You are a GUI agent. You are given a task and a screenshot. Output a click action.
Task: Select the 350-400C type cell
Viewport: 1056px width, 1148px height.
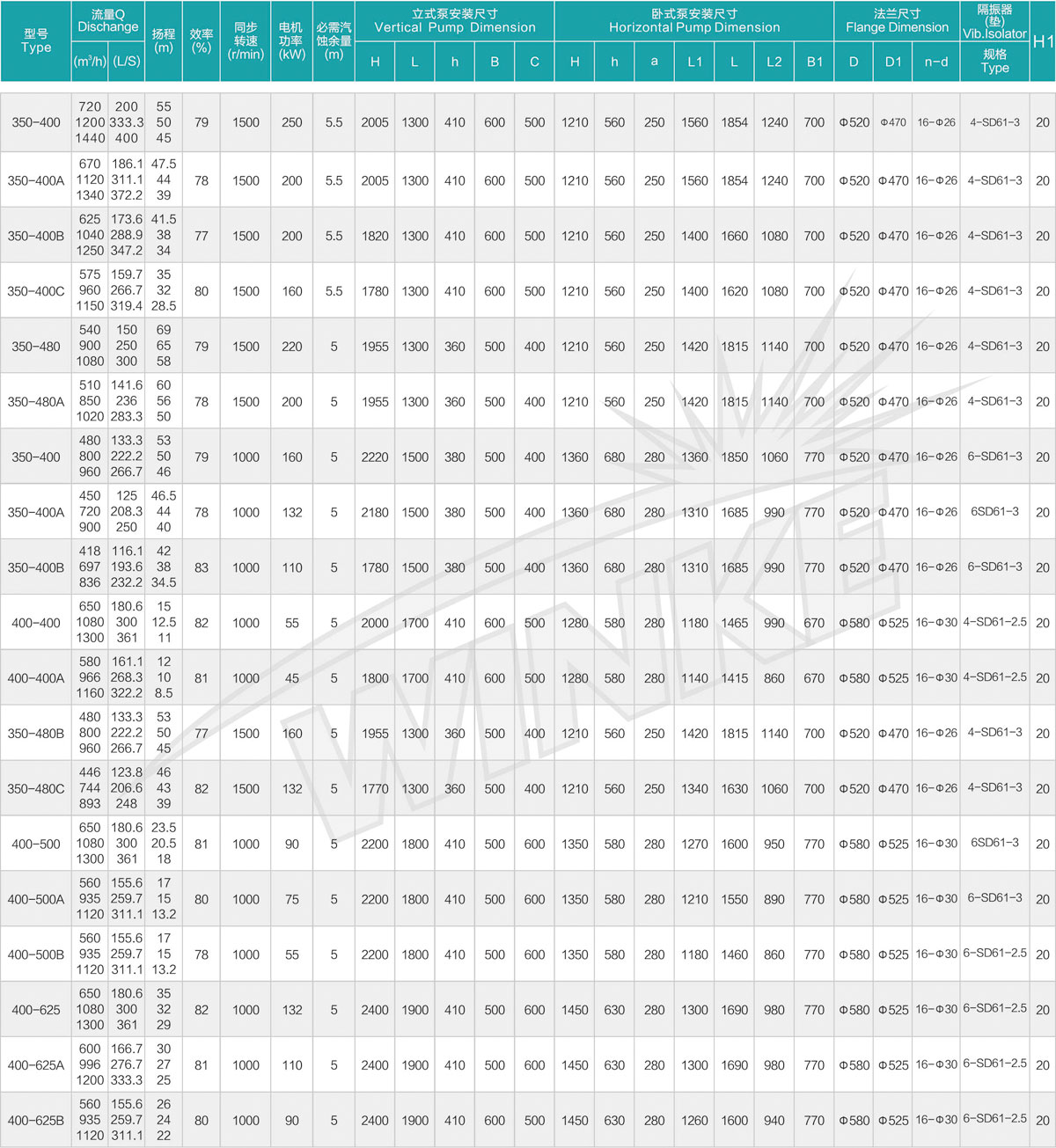coord(36,291)
